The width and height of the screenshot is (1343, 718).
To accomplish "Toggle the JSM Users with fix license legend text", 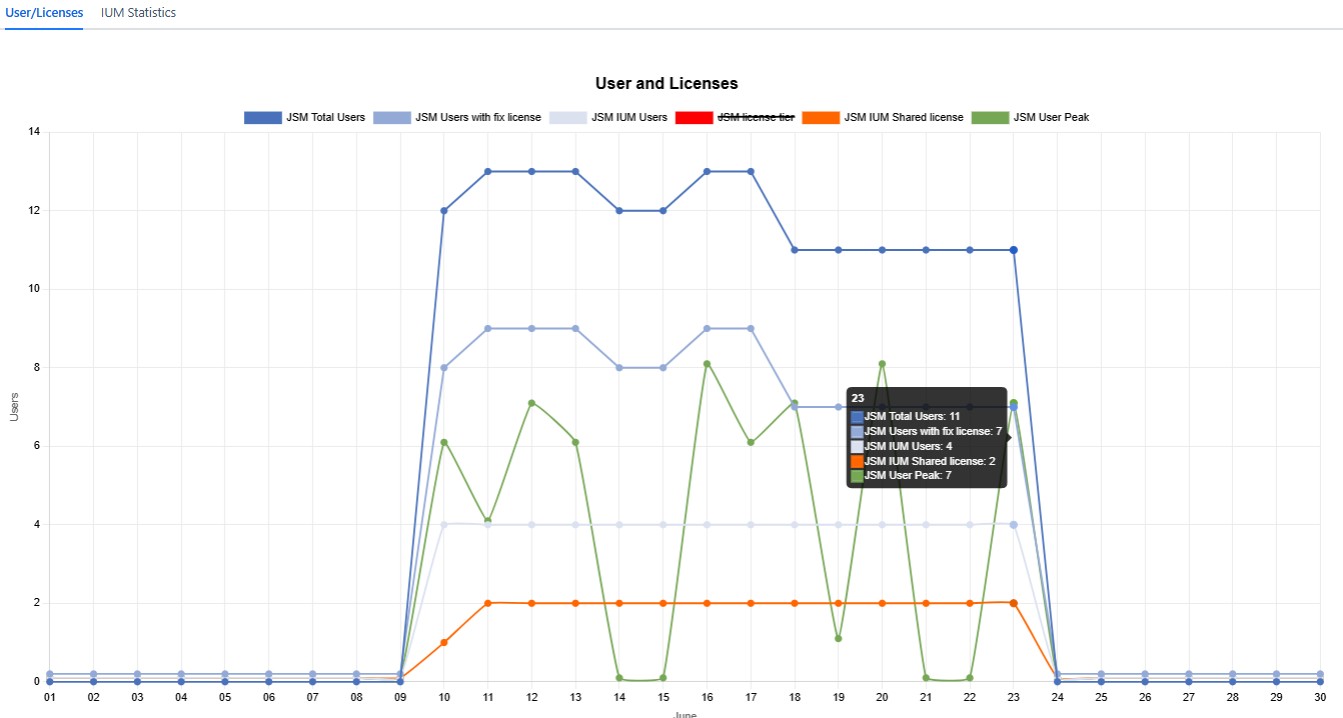I will coord(478,118).
